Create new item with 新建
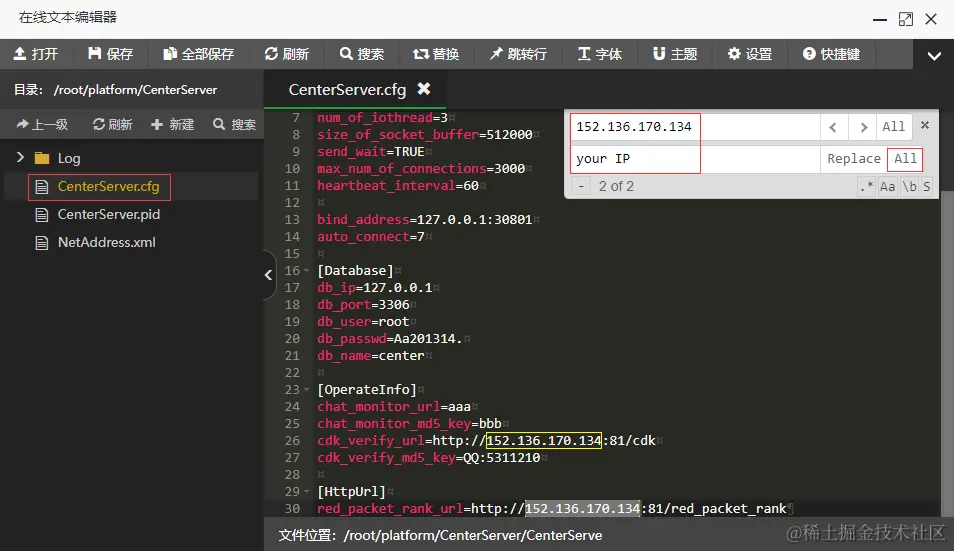 (x=172, y=125)
